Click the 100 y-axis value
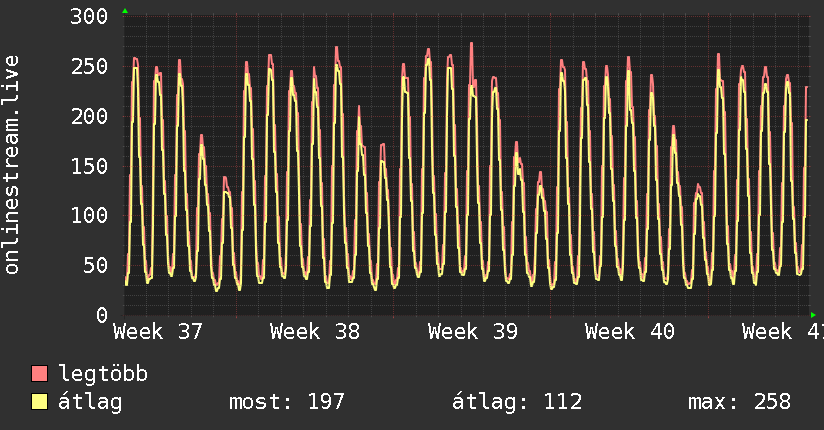Screen dimensions: 824x430 [x=89, y=216]
